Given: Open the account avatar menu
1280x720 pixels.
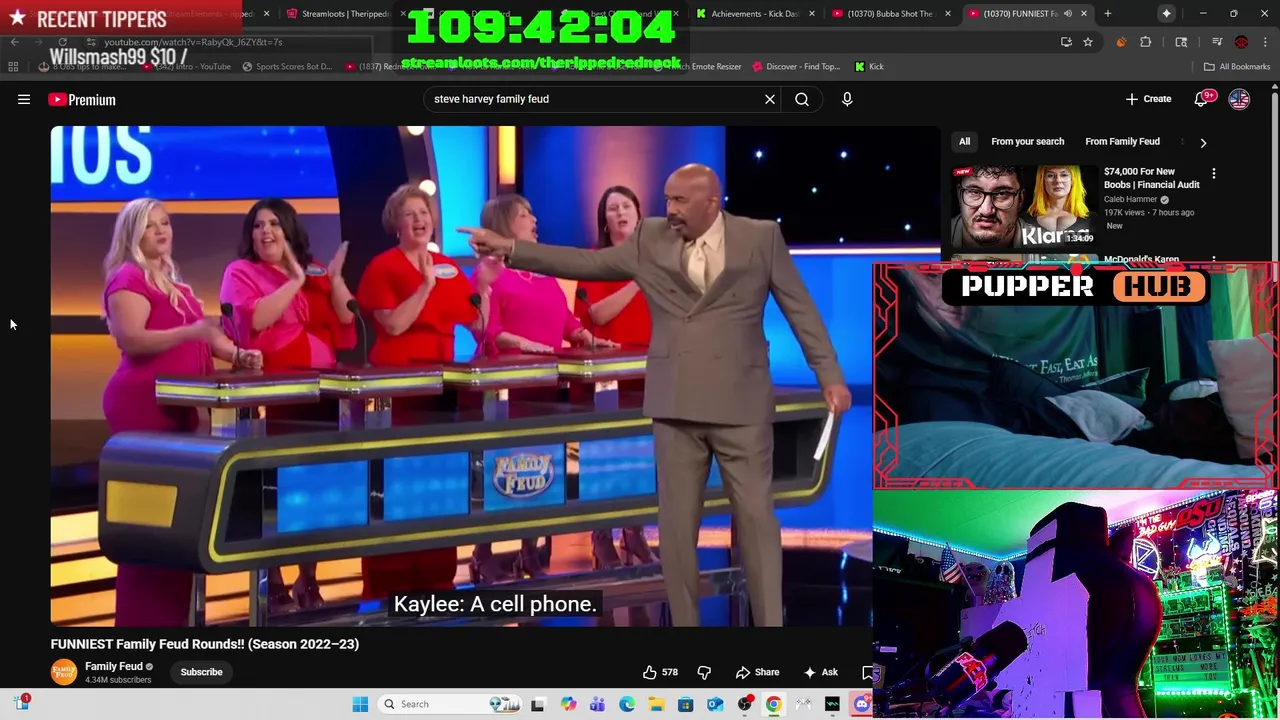Looking at the screenshot, I should click(x=1239, y=99).
